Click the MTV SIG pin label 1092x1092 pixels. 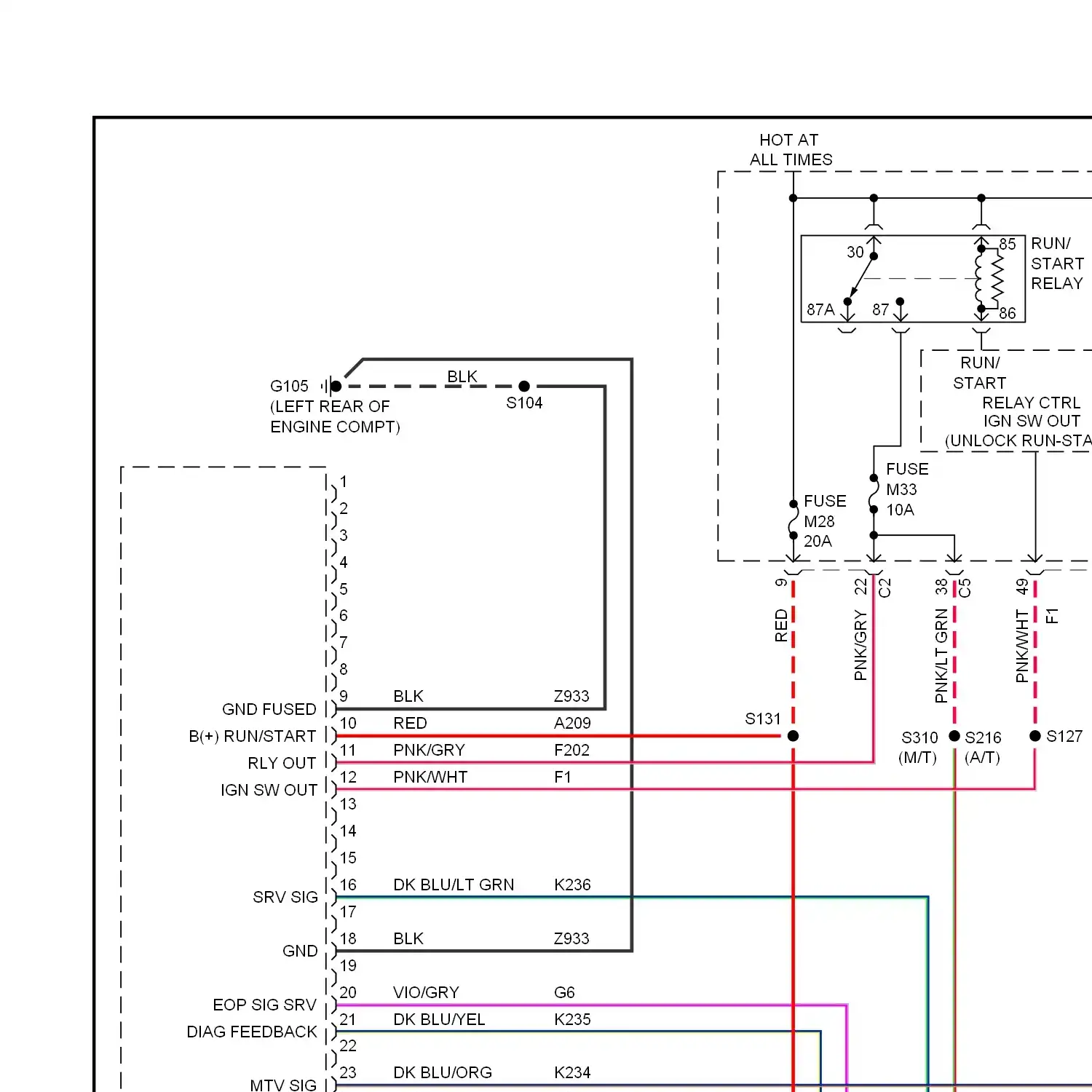pyautogui.click(x=283, y=1085)
